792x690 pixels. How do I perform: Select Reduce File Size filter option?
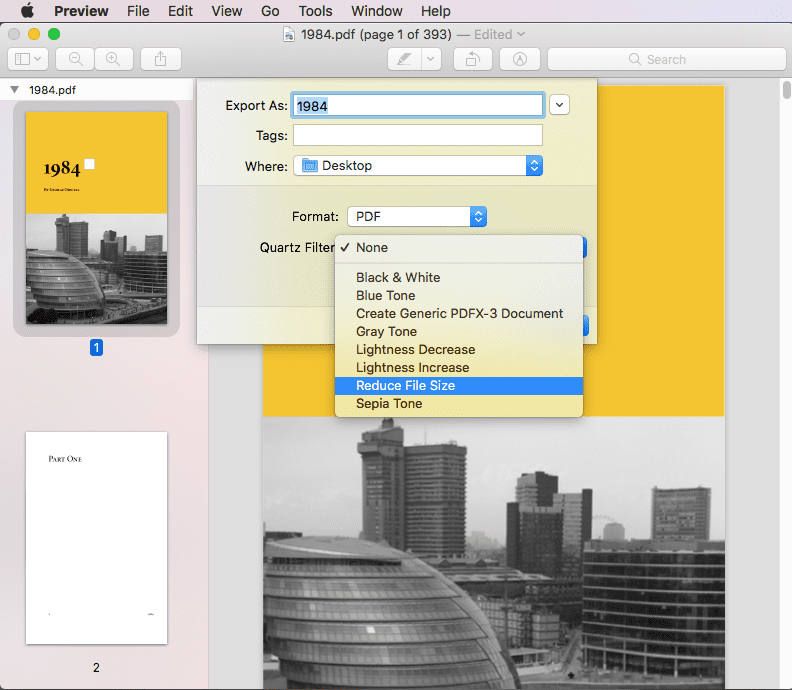pyautogui.click(x=405, y=386)
